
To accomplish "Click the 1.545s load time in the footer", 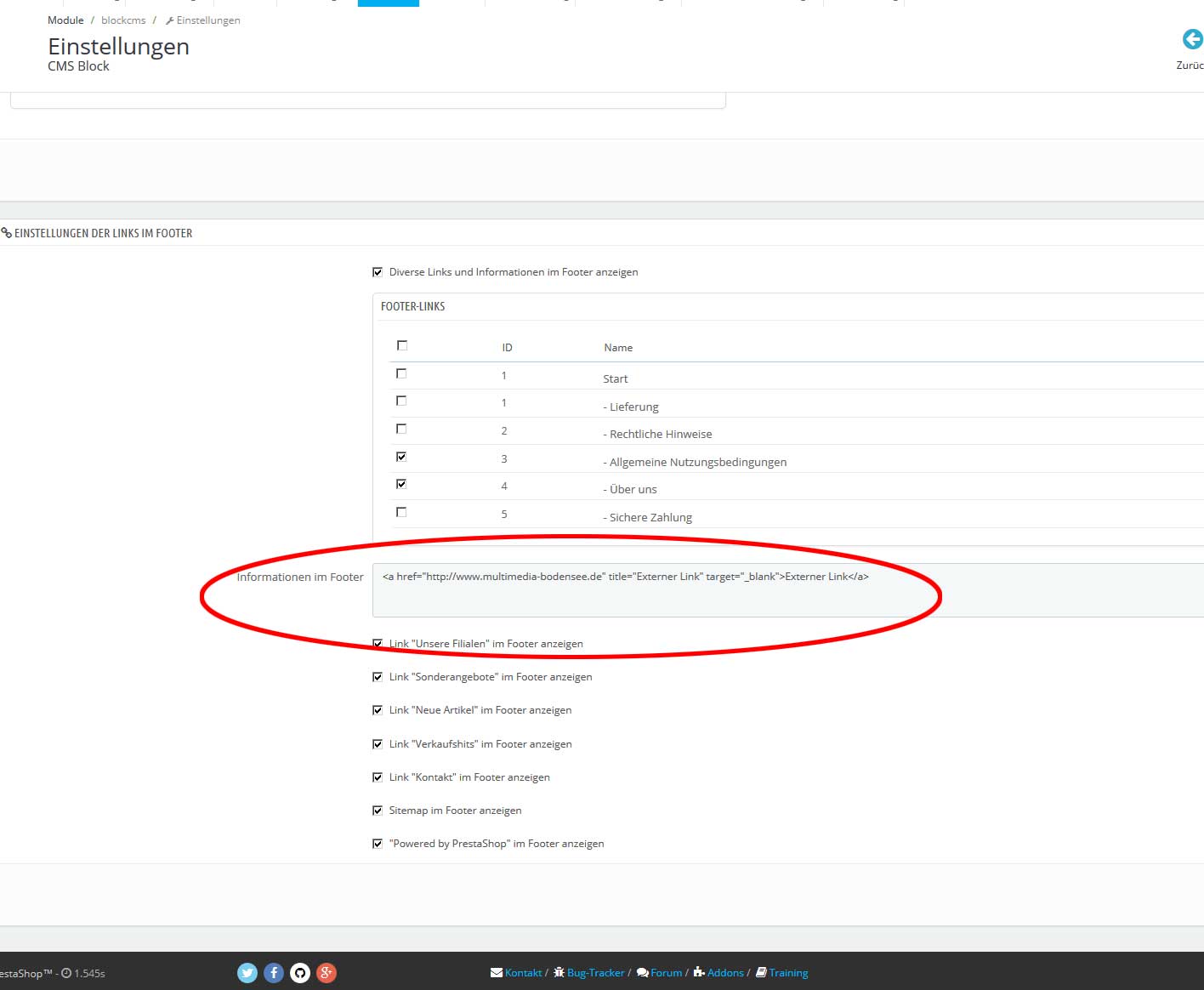I will [x=89, y=973].
